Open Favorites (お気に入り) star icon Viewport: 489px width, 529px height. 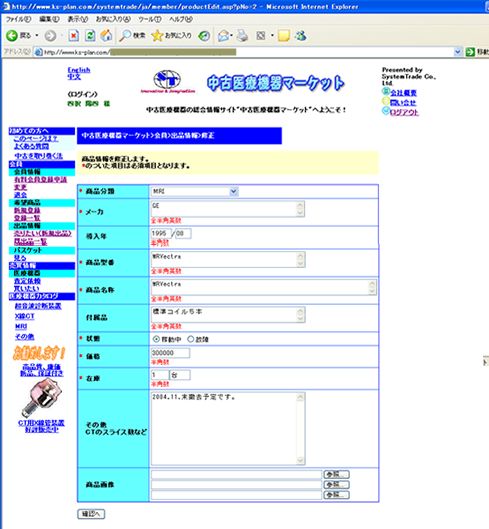[157, 35]
